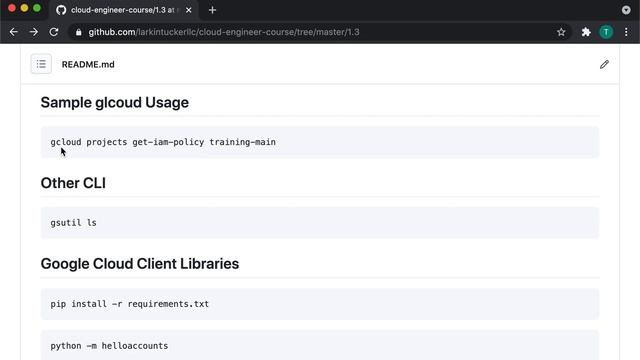Viewport: 640px width, 360px height.
Task: Click the Other CLI heading
Action: tap(73, 183)
